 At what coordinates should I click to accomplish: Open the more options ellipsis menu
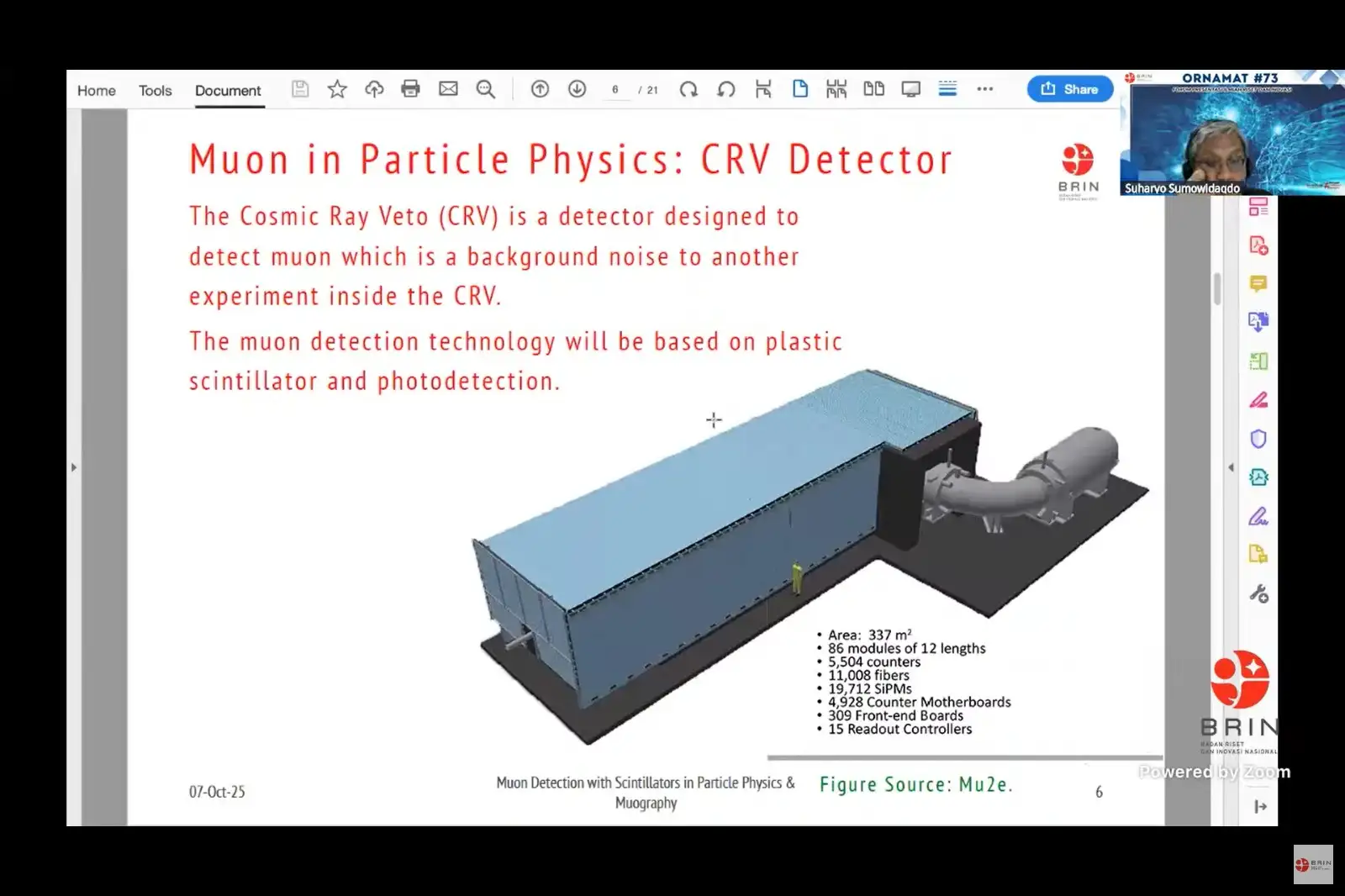pyautogui.click(x=985, y=89)
